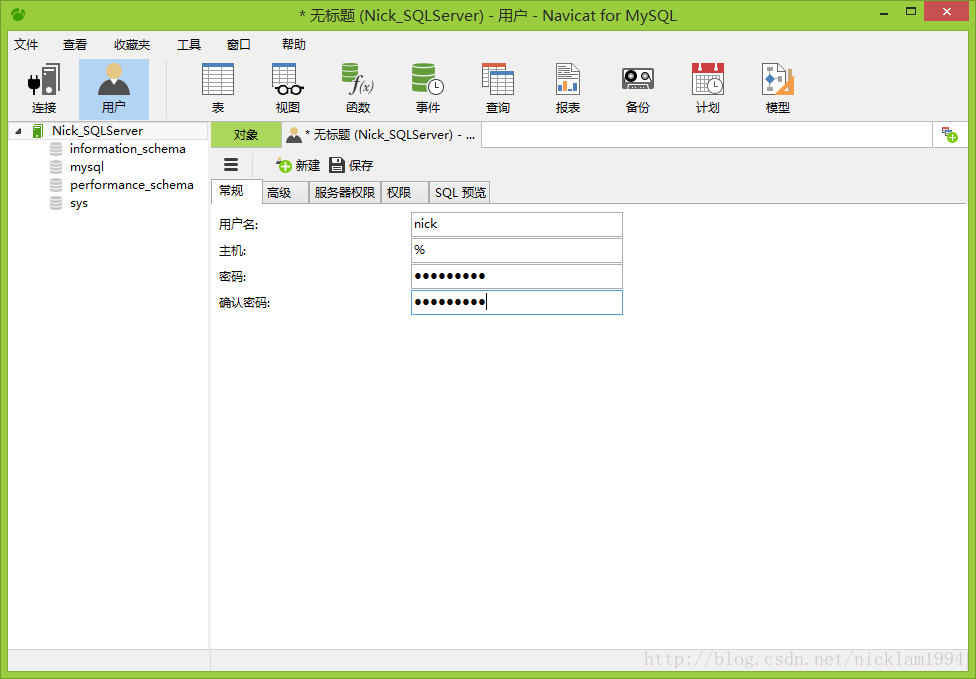The height and width of the screenshot is (679, 976).
Task: Open the 帮助 help menu
Action: (293, 44)
